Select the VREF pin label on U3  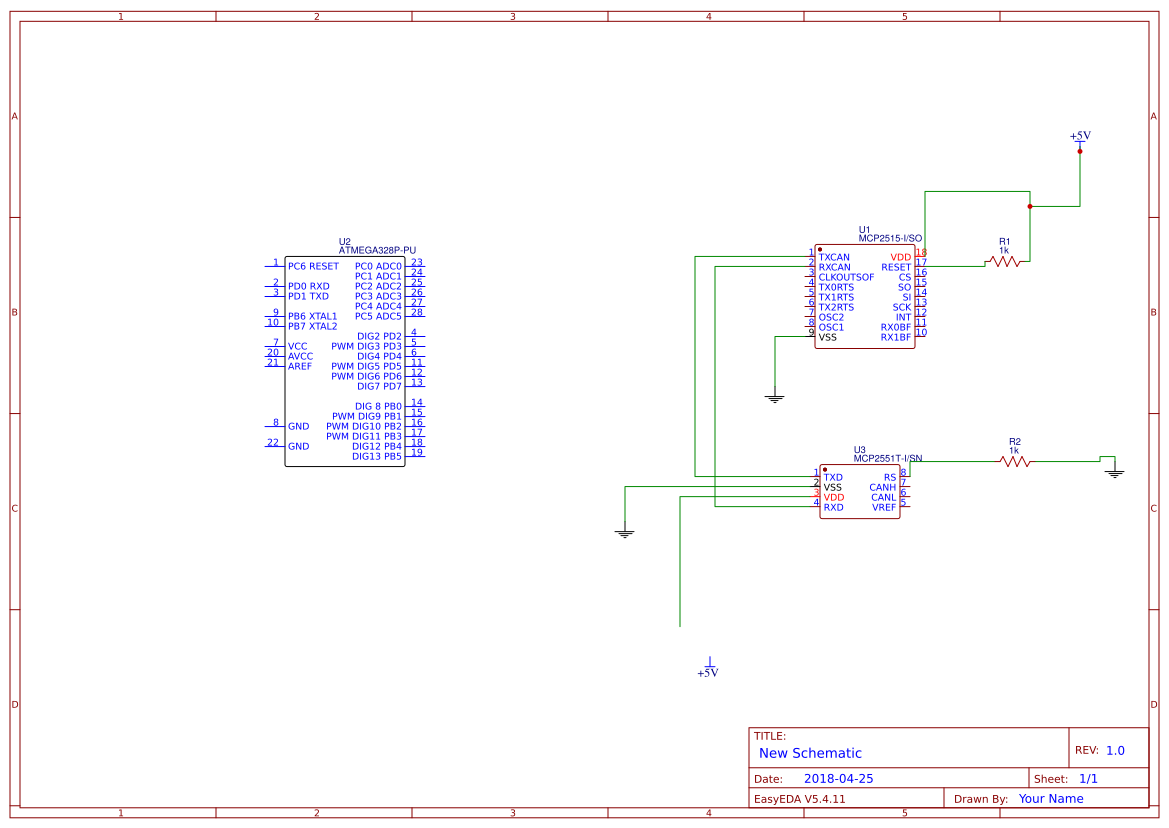pos(884,508)
